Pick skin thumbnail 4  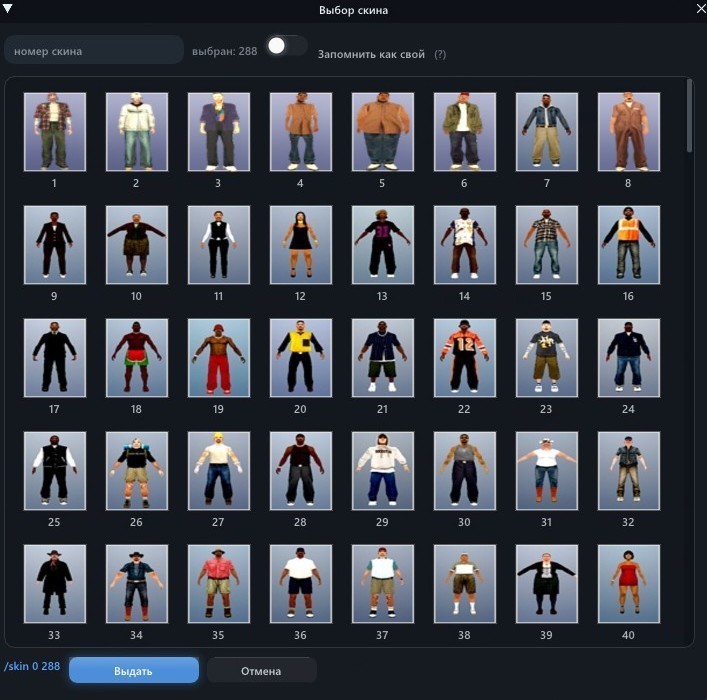[x=301, y=132]
